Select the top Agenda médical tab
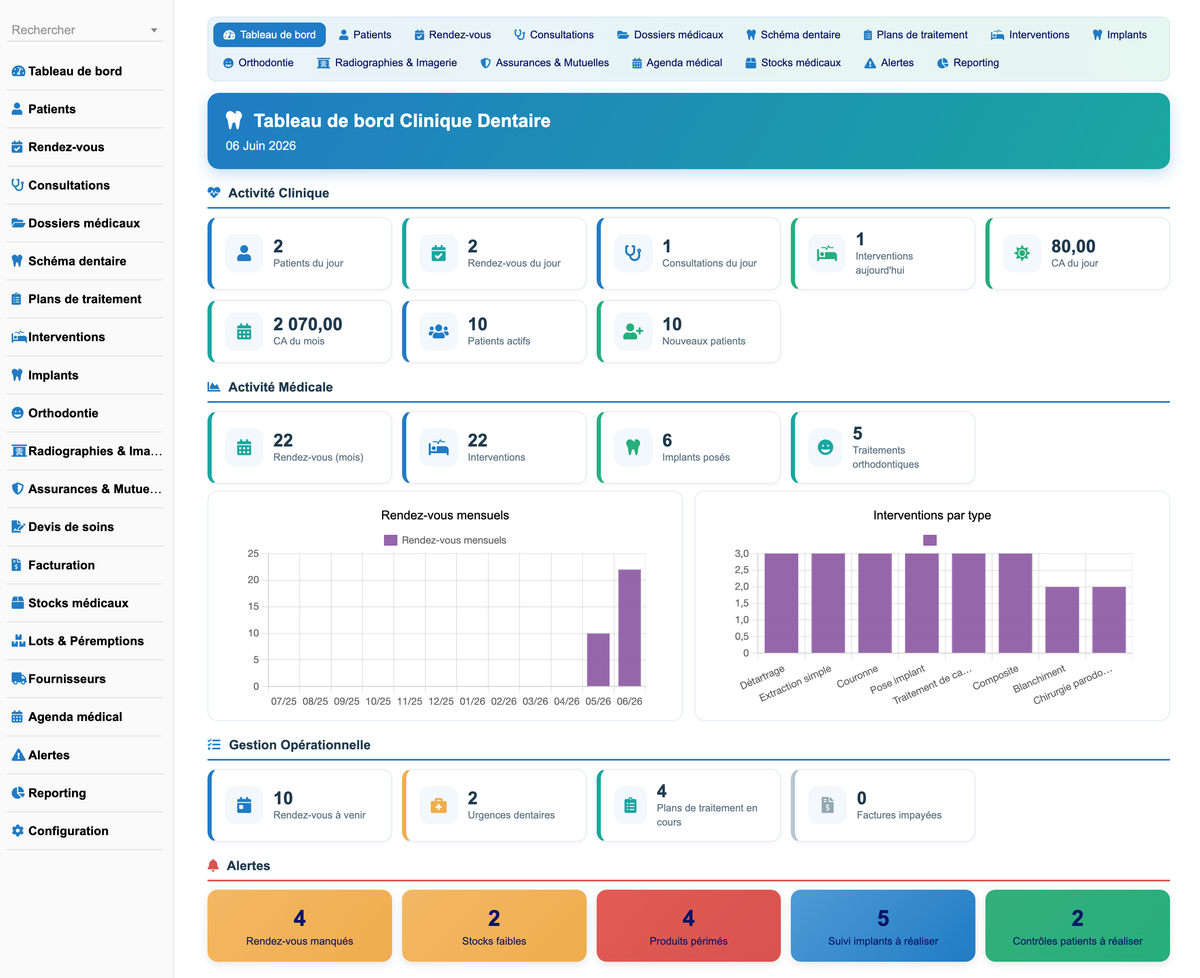1200x978 pixels. [677, 63]
